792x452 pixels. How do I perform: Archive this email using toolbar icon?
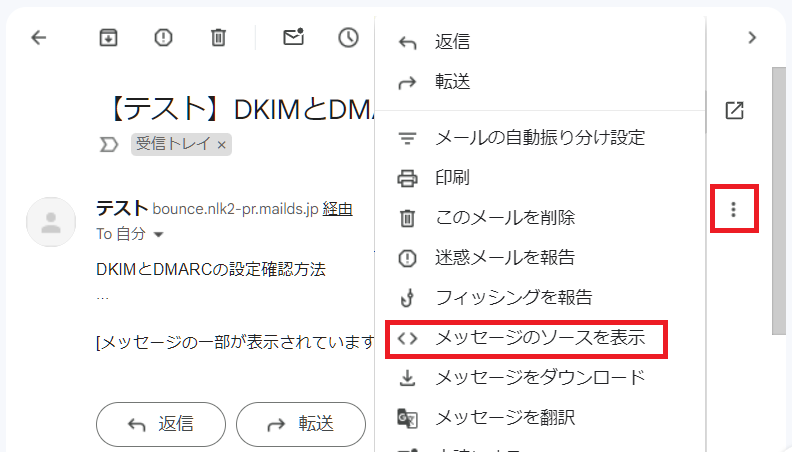pyautogui.click(x=108, y=37)
